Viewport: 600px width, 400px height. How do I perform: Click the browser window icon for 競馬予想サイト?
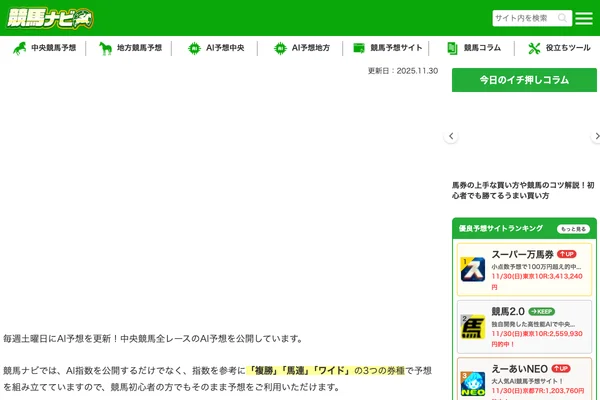click(359, 48)
